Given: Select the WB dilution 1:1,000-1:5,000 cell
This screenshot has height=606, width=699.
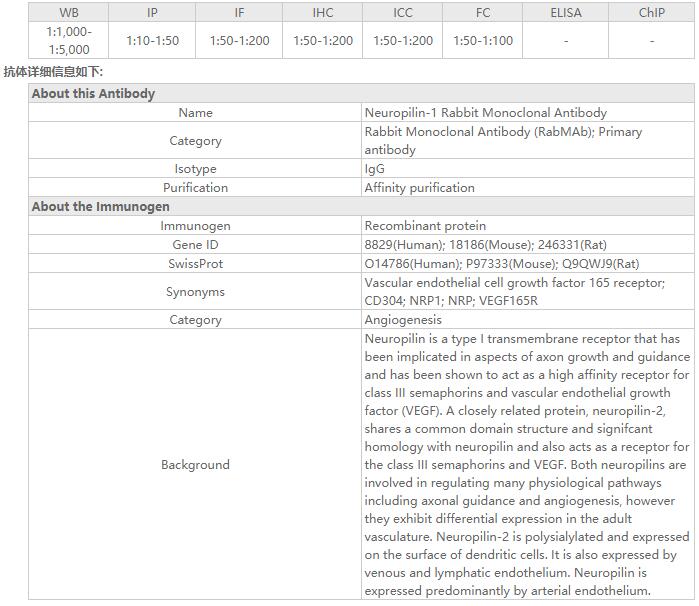Looking at the screenshot, I should coord(69,40).
